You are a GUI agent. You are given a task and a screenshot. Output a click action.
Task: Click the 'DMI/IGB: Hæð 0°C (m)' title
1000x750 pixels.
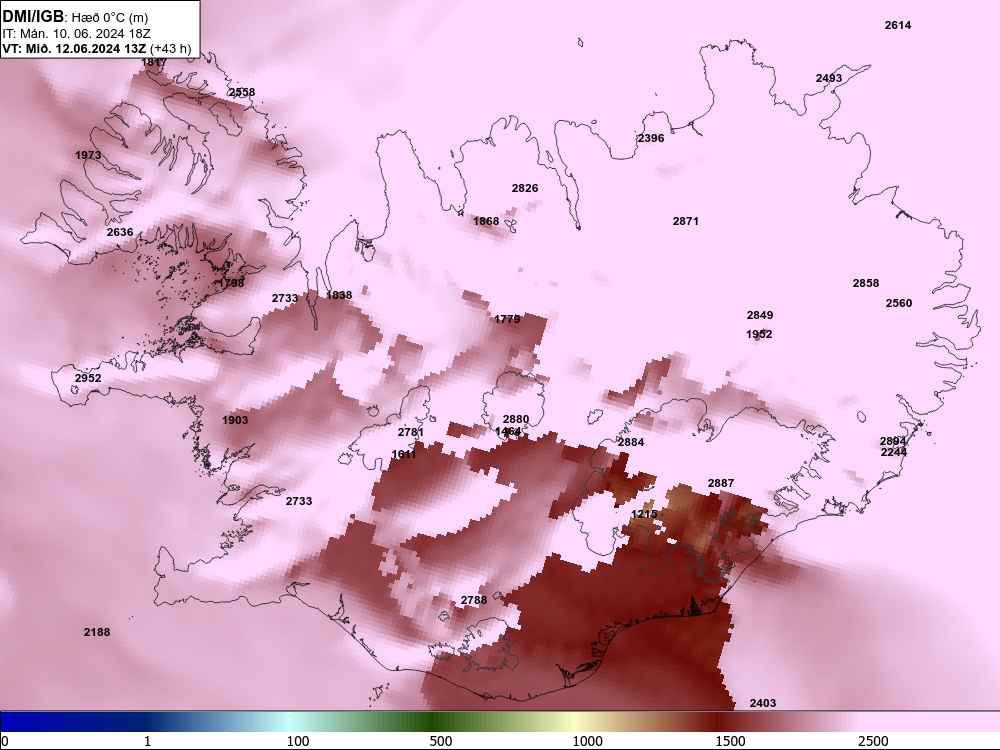pyautogui.click(x=75, y=17)
